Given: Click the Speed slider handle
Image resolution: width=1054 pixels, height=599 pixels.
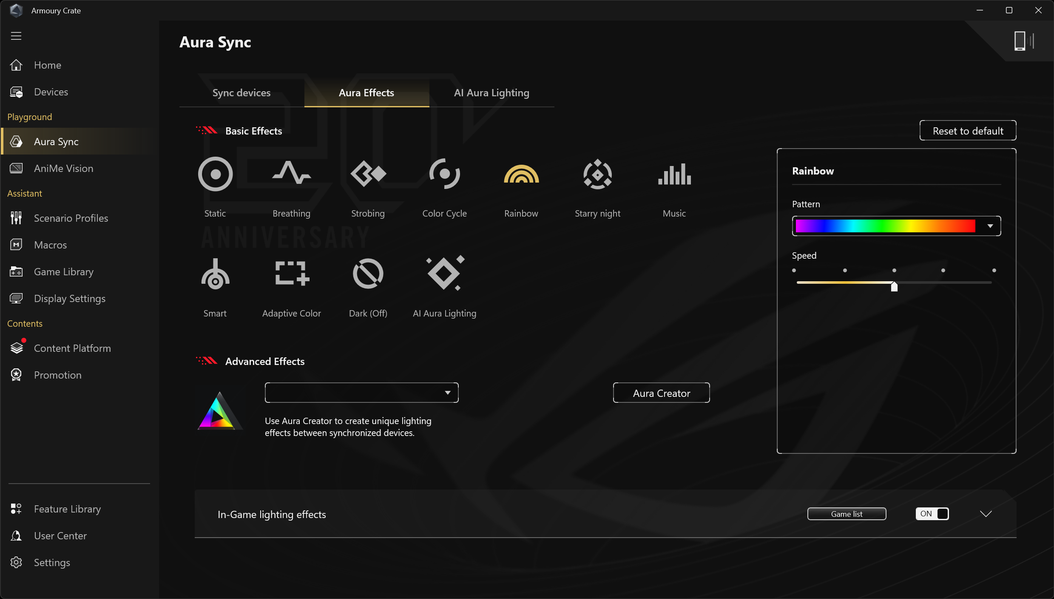Looking at the screenshot, I should tap(894, 286).
